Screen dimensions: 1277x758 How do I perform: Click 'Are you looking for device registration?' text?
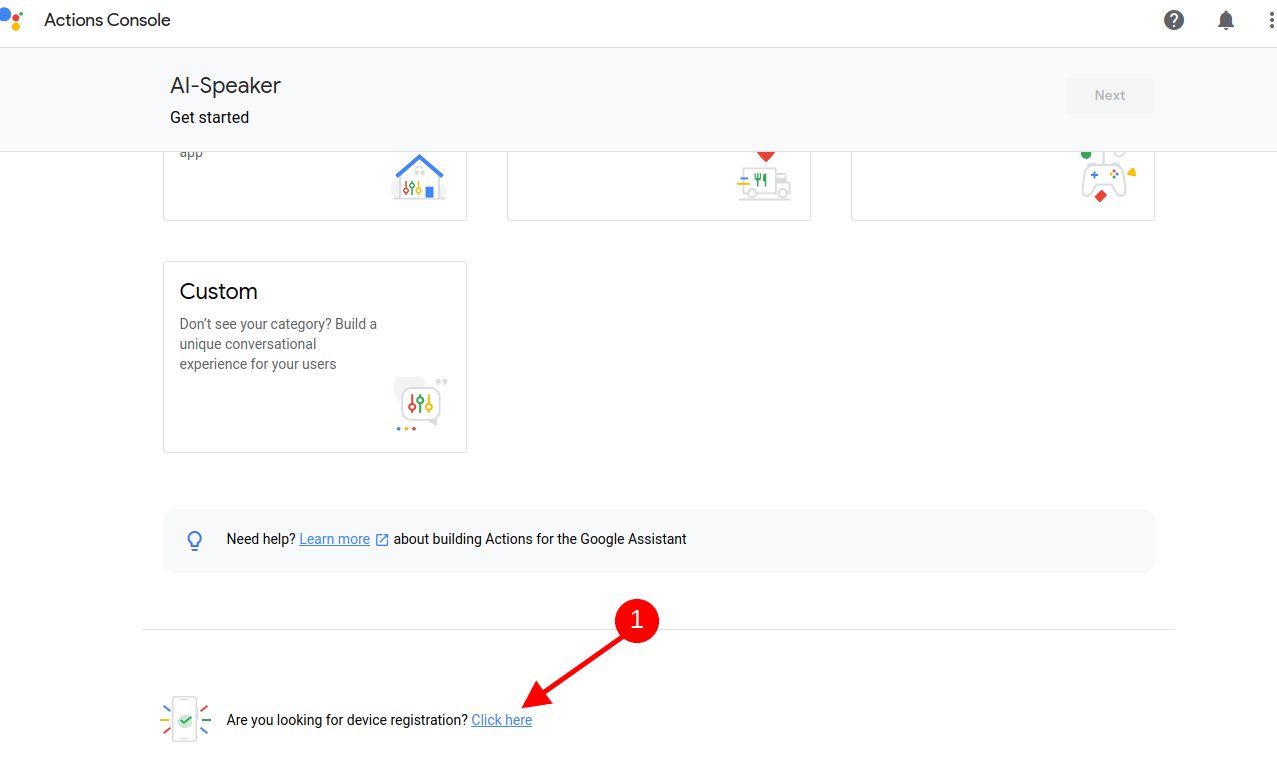click(x=347, y=720)
